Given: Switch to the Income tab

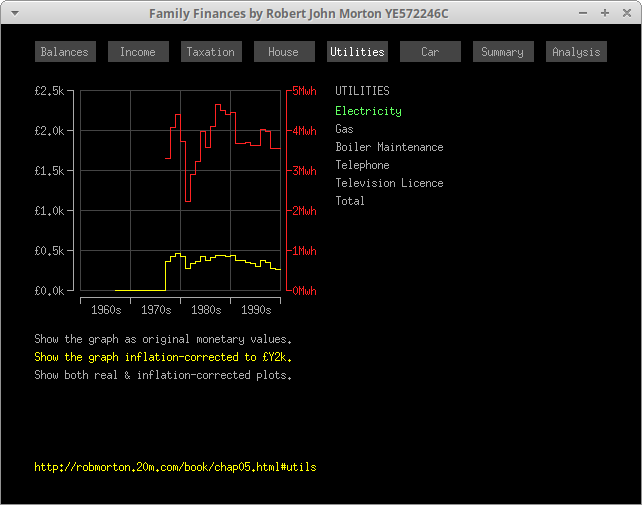Looking at the screenshot, I should pos(138,52).
